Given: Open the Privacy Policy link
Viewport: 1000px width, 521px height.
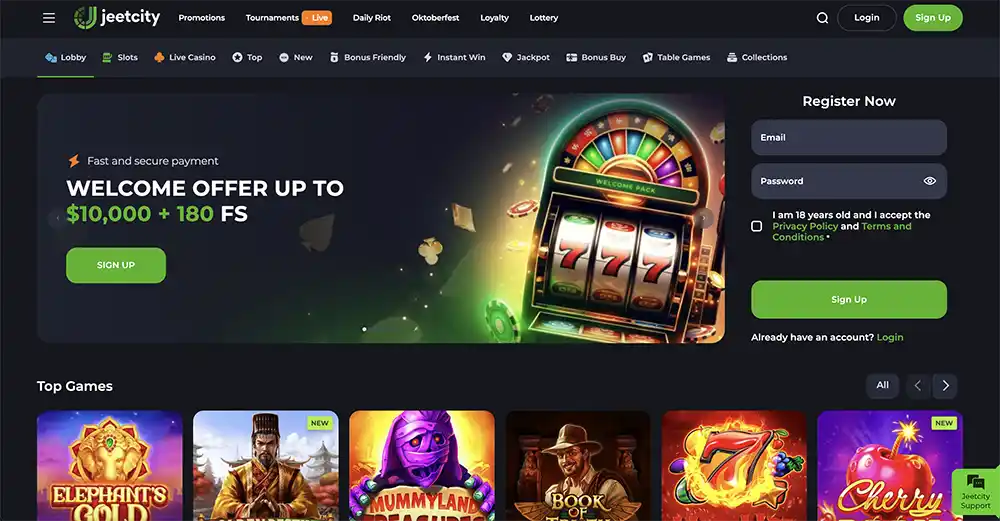Looking at the screenshot, I should (805, 226).
